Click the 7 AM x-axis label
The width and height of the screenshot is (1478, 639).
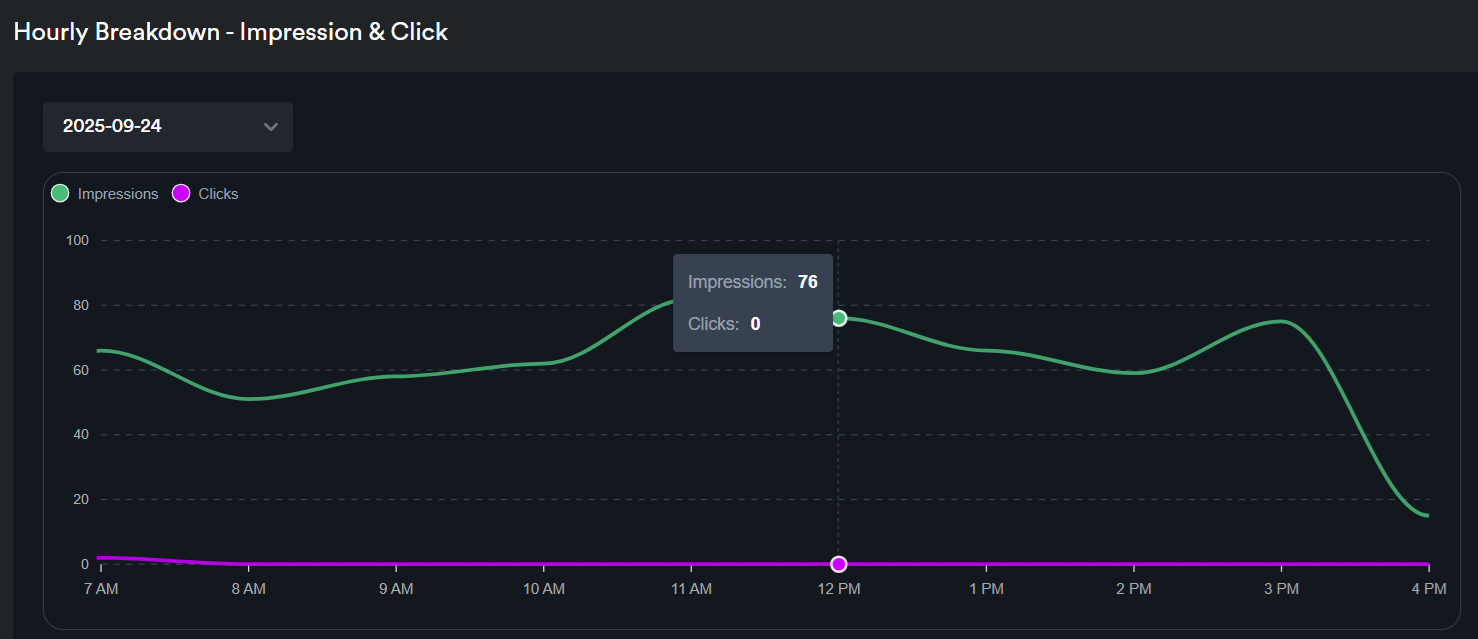[101, 590]
